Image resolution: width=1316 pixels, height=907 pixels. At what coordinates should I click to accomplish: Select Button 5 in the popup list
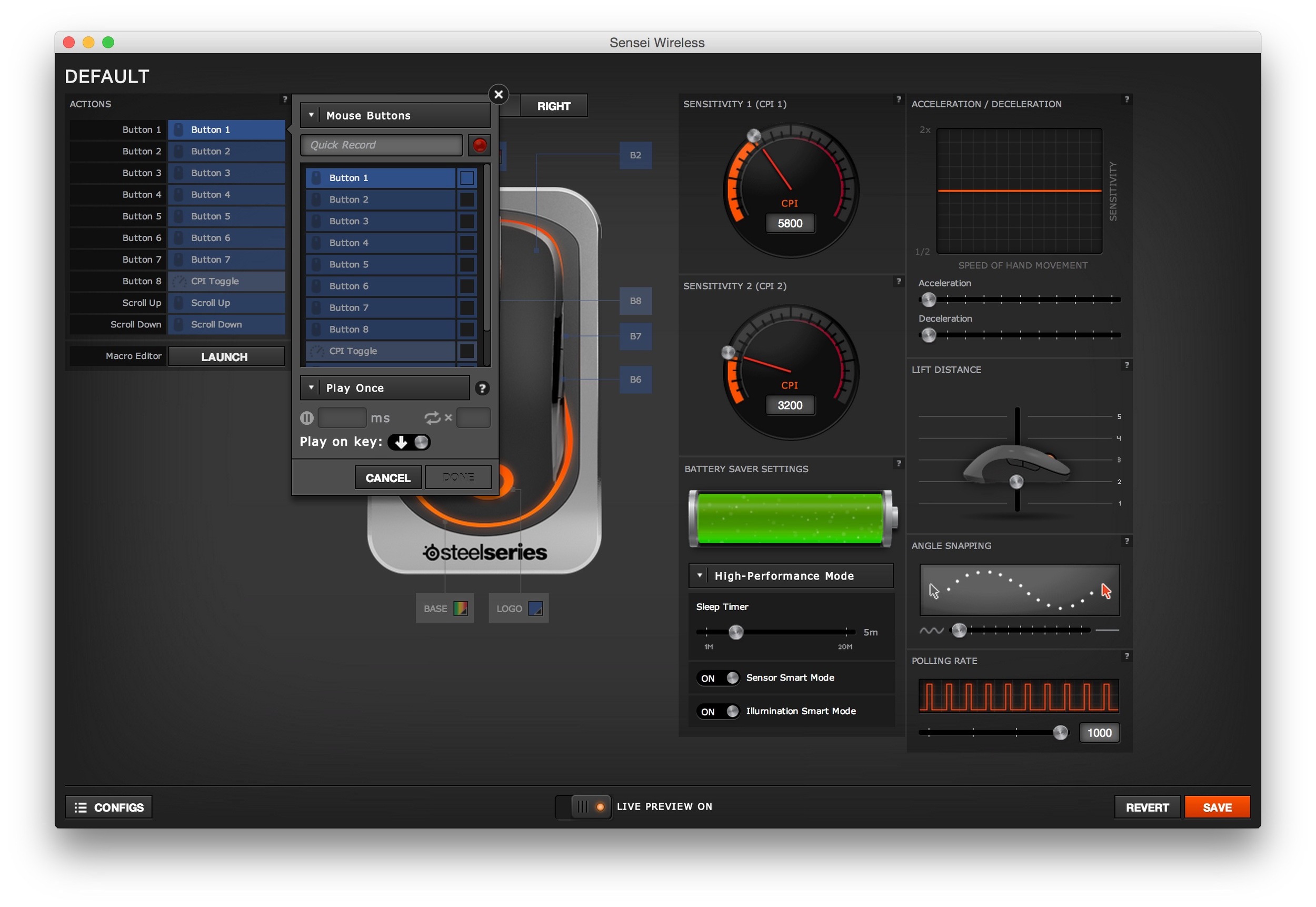pos(381,264)
